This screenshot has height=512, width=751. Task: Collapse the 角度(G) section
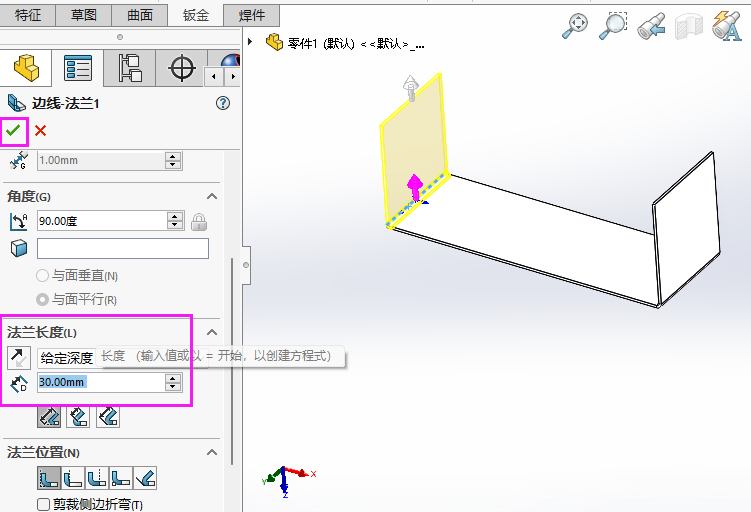click(x=212, y=196)
